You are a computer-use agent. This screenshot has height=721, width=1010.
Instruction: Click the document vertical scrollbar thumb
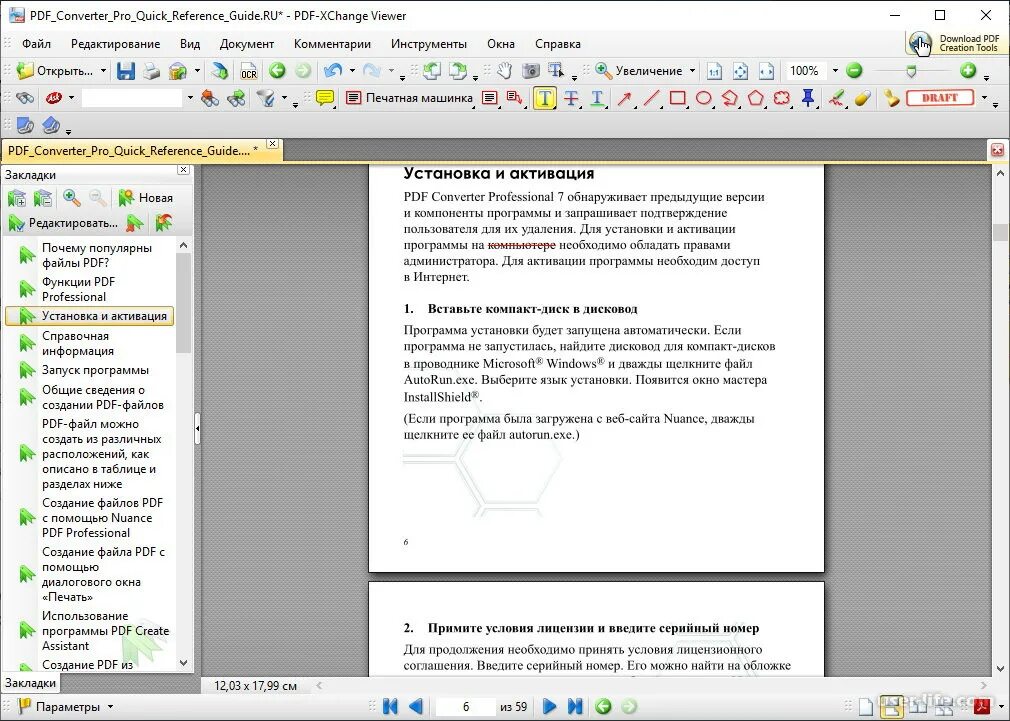tap(1000, 232)
